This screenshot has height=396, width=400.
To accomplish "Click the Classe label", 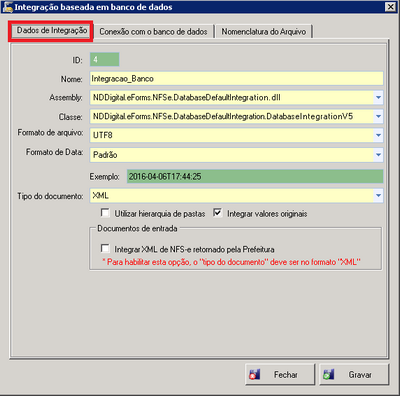I will pyautogui.click(x=70, y=117).
